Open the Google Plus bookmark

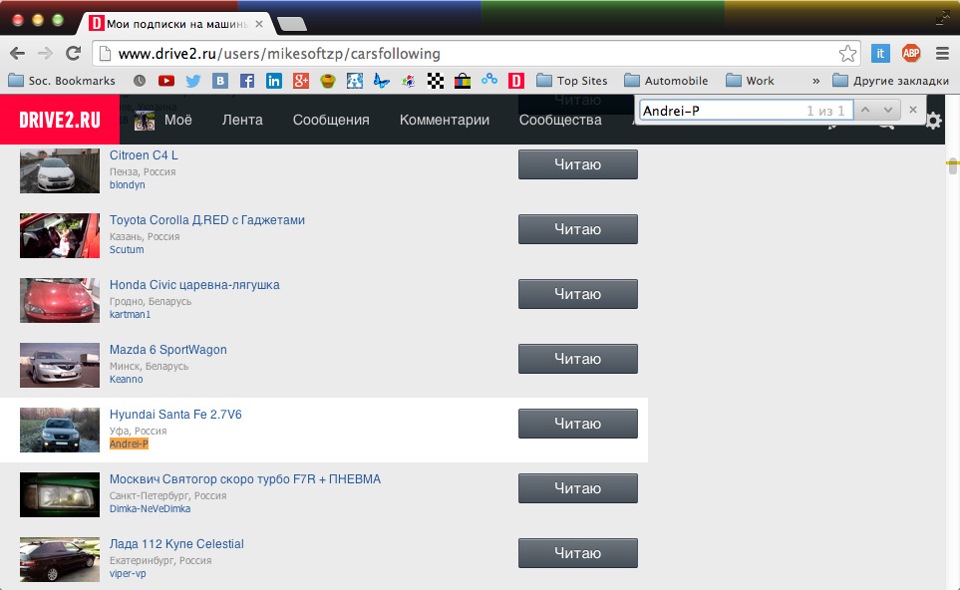point(301,81)
